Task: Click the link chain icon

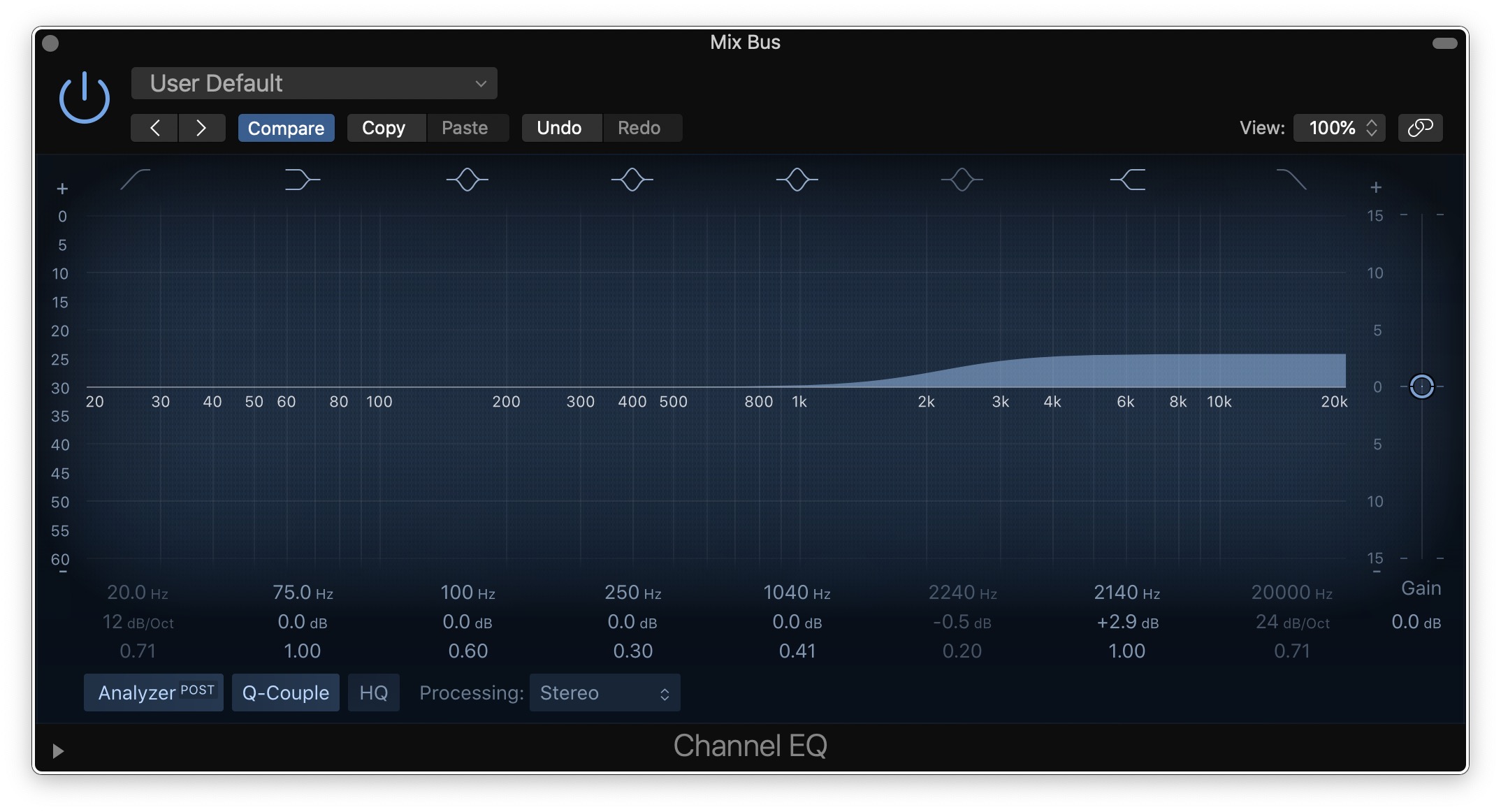Action: point(1420,128)
